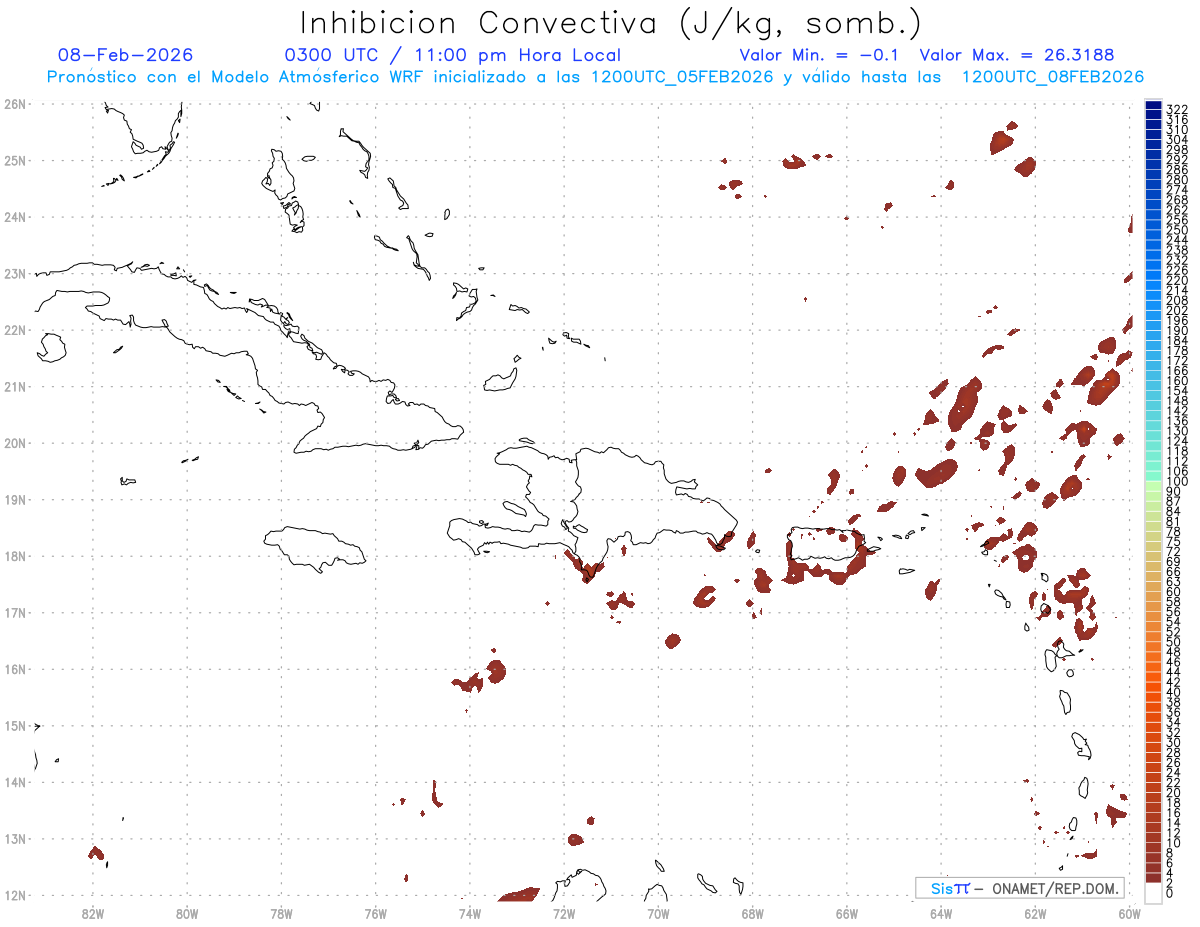This screenshot has width=1200, height=927.
Task: Click the 70W longitude axis label
Action: 658,913
